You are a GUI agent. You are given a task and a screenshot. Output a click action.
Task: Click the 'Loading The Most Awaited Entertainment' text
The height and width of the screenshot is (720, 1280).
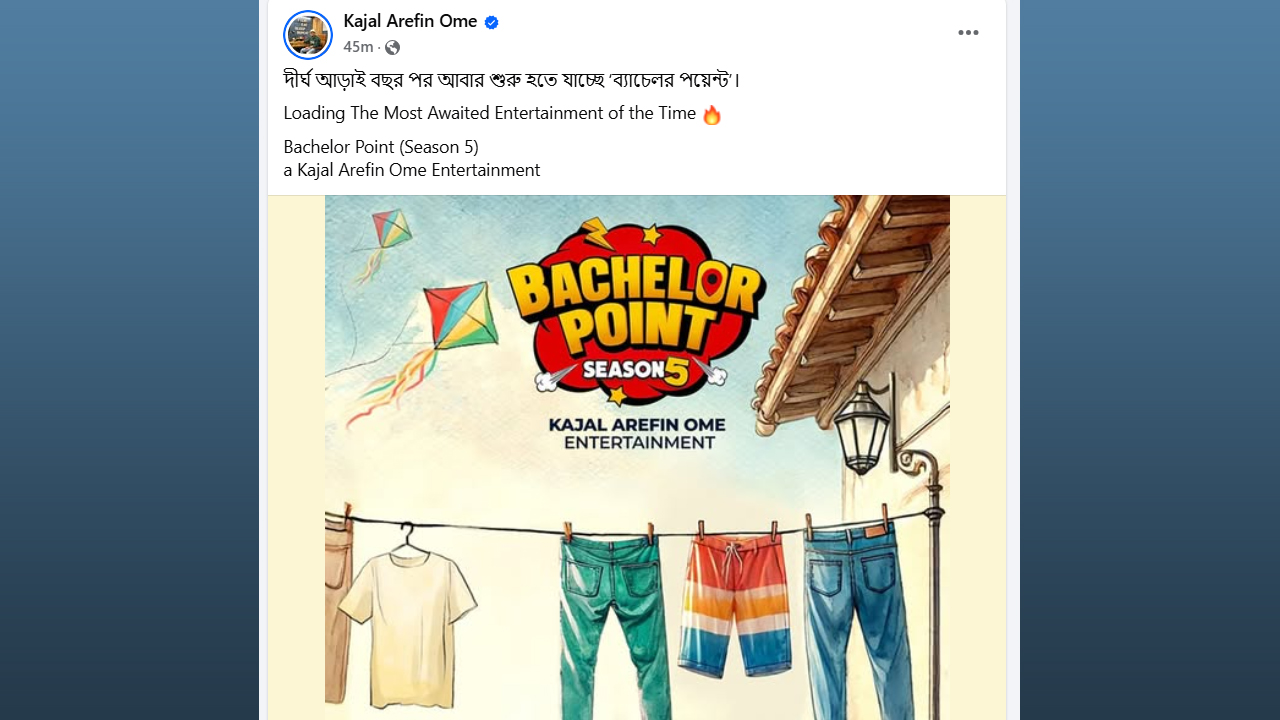490,113
